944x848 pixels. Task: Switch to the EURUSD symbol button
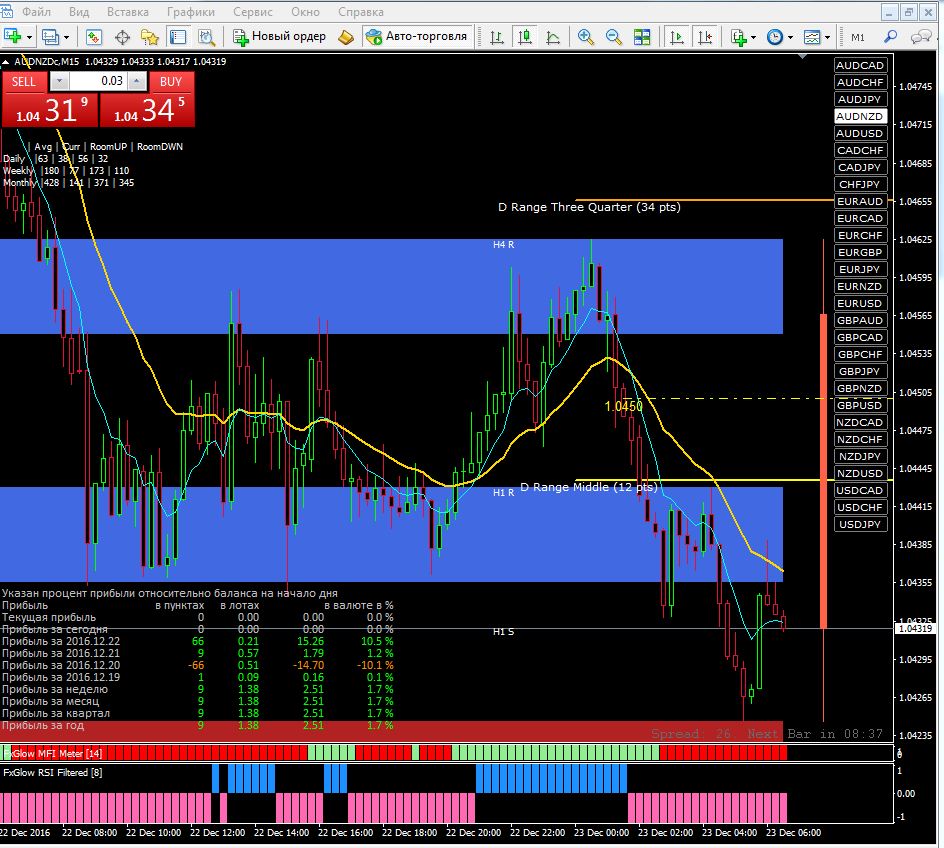[860, 303]
